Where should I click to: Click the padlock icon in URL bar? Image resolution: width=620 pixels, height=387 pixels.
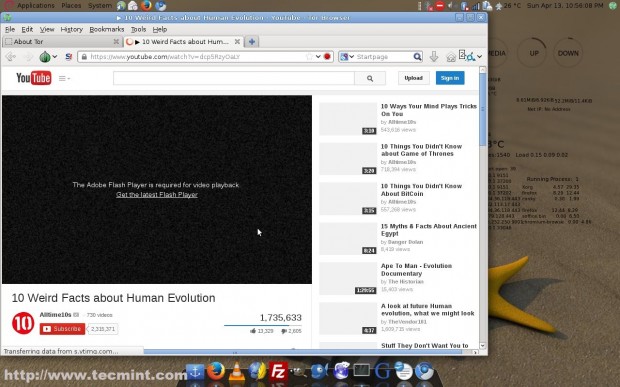tap(84, 57)
